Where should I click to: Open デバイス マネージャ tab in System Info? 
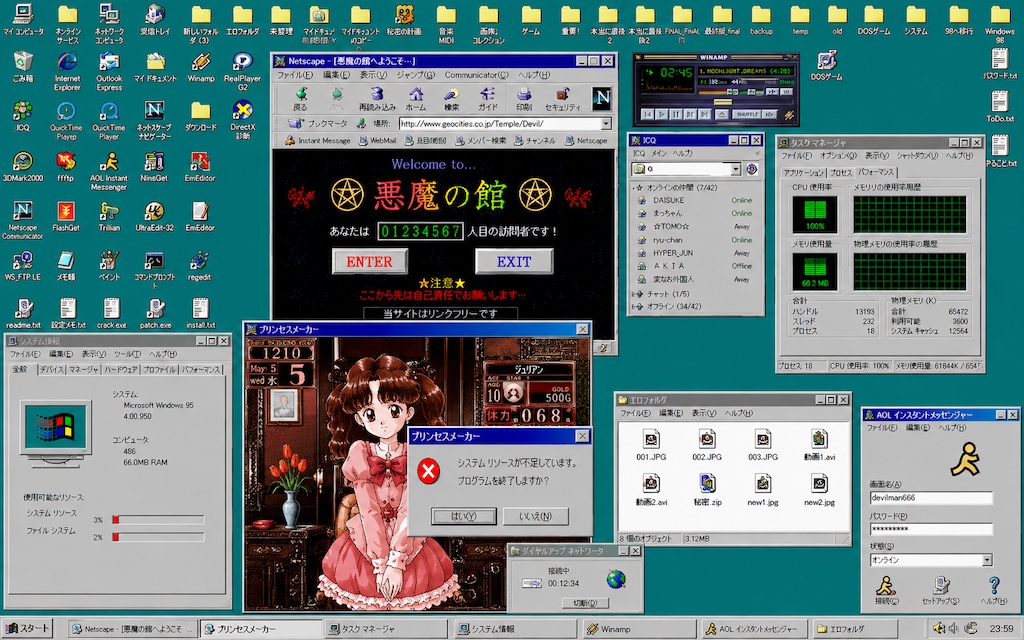pos(68,370)
